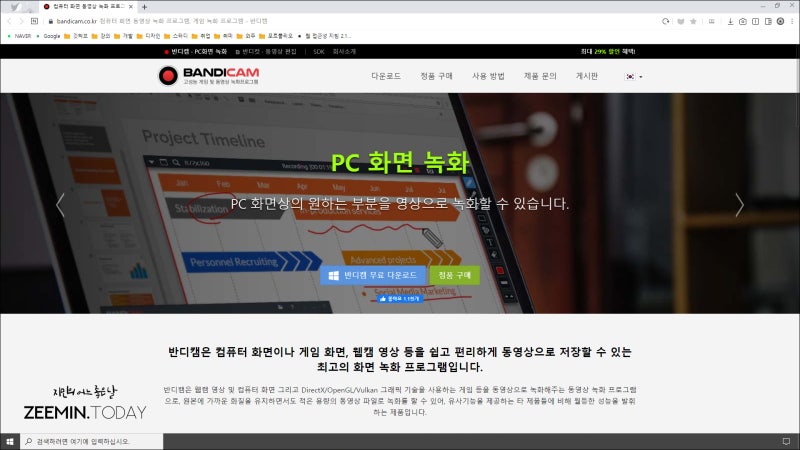Open the 포트폴리오 bookmark folder
The width and height of the screenshot is (800, 450).
[x=276, y=36]
